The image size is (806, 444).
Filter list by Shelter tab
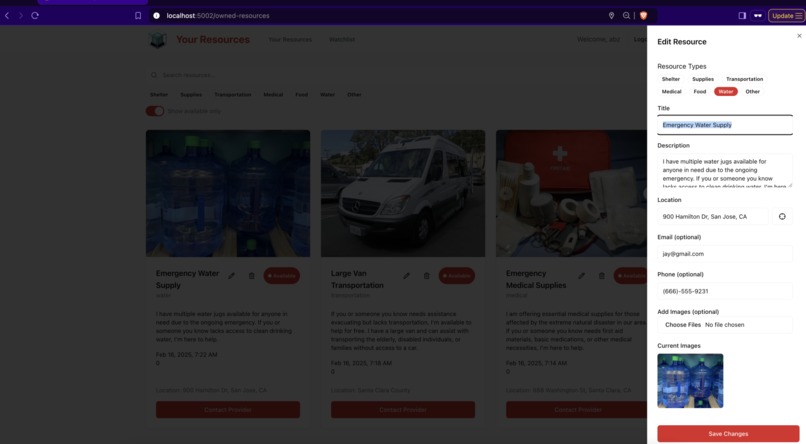(159, 95)
